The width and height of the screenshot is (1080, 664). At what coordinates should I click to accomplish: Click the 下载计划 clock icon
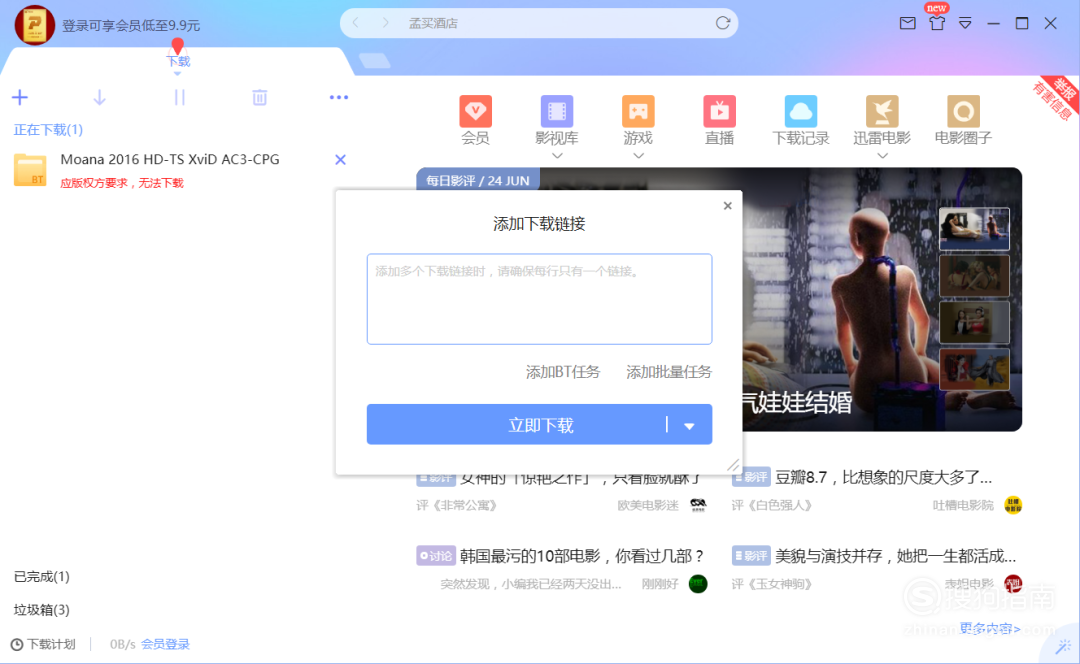(x=17, y=645)
